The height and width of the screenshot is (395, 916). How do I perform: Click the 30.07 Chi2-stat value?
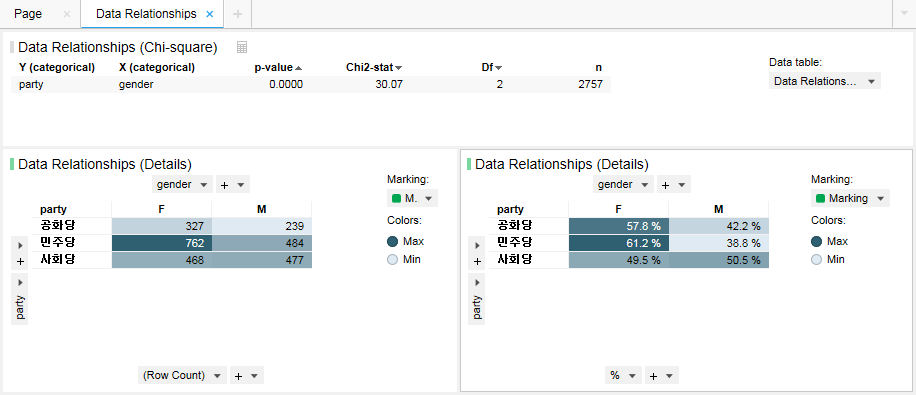tap(388, 84)
